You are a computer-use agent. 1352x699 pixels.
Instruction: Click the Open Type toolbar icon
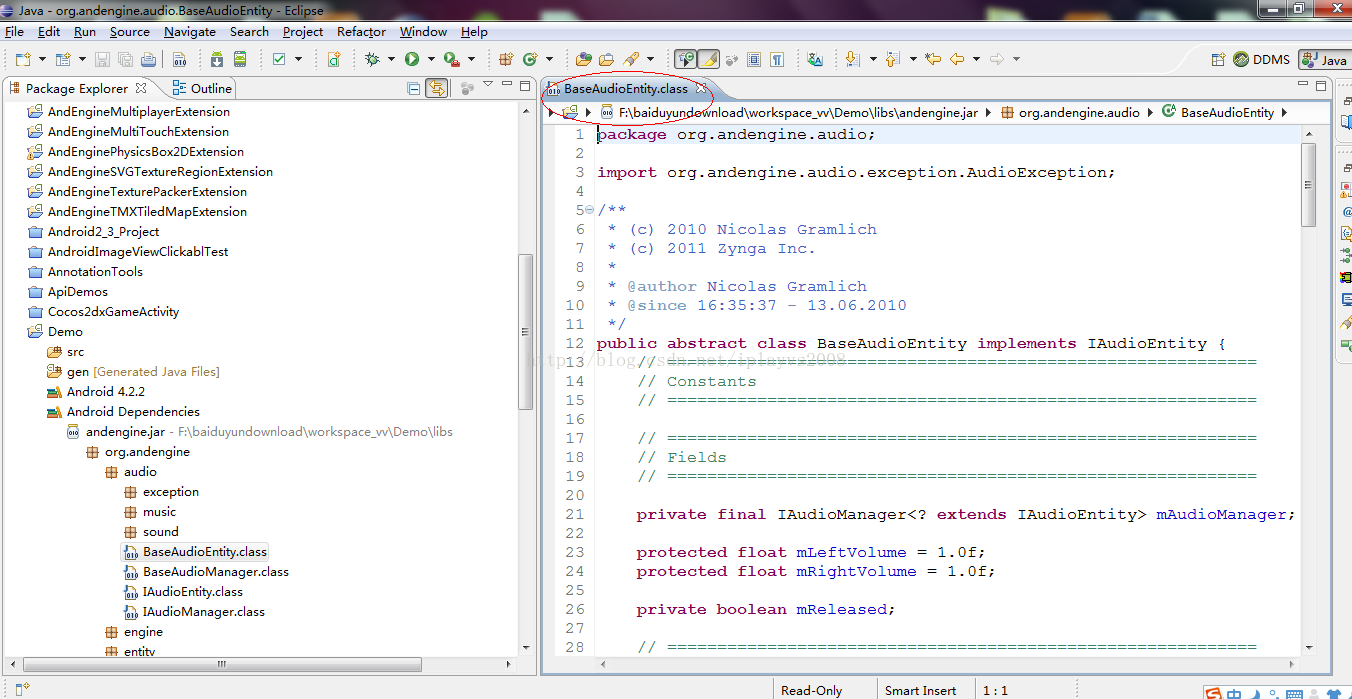point(583,59)
